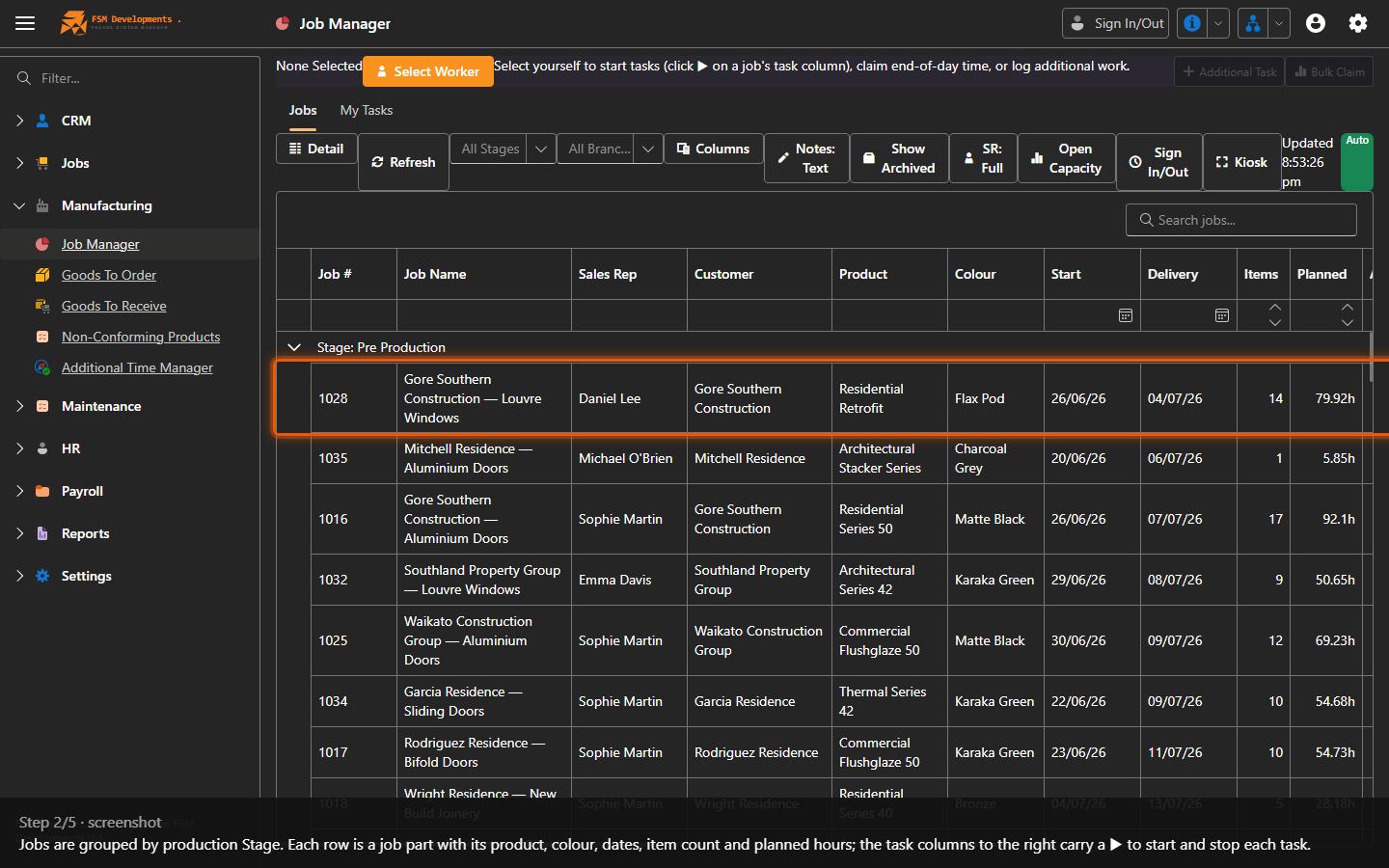The width and height of the screenshot is (1389, 868).
Task: Decrease the Planned filter value
Action: 1348,323
